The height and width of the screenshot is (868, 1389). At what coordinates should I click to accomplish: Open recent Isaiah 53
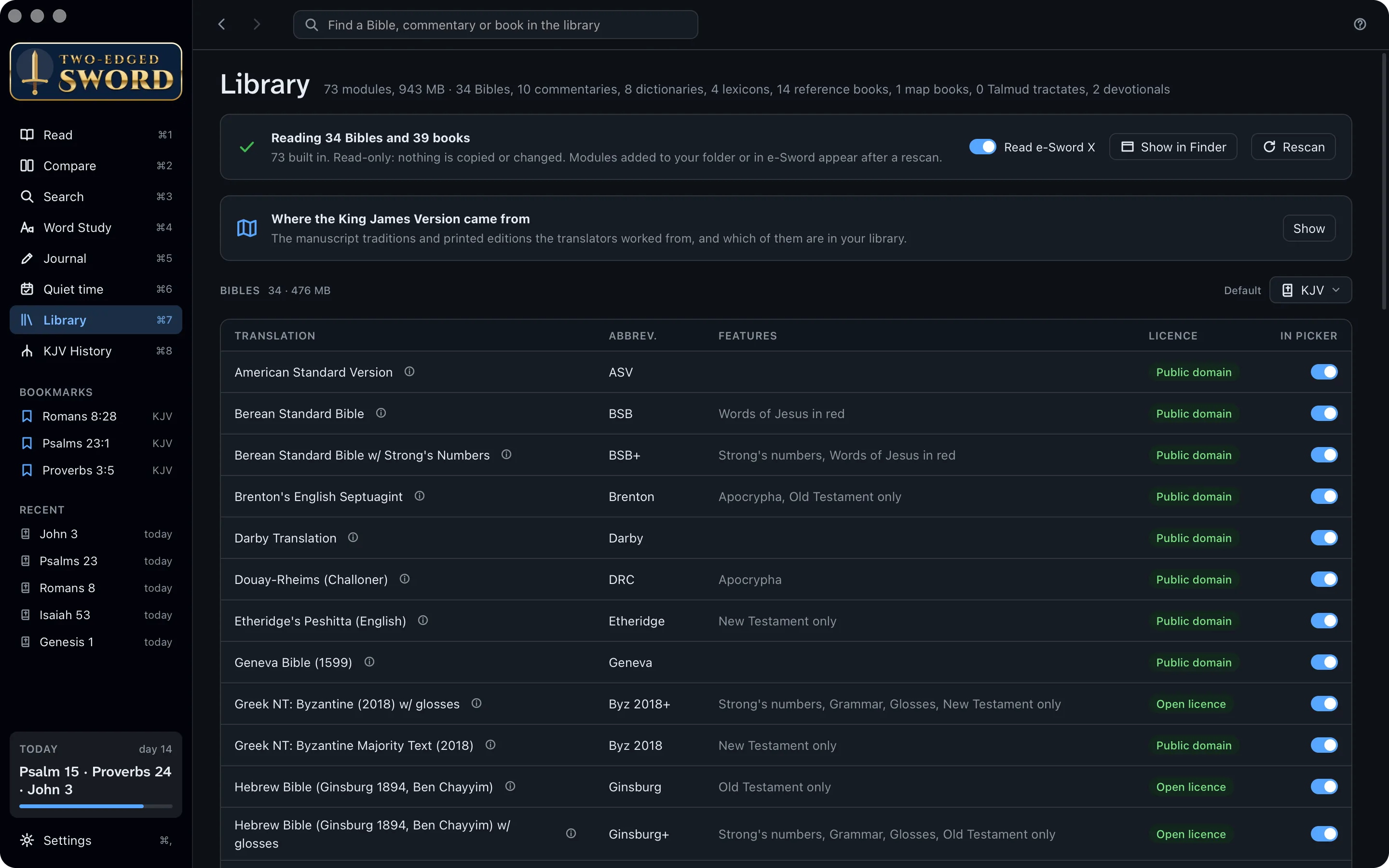click(x=96, y=615)
